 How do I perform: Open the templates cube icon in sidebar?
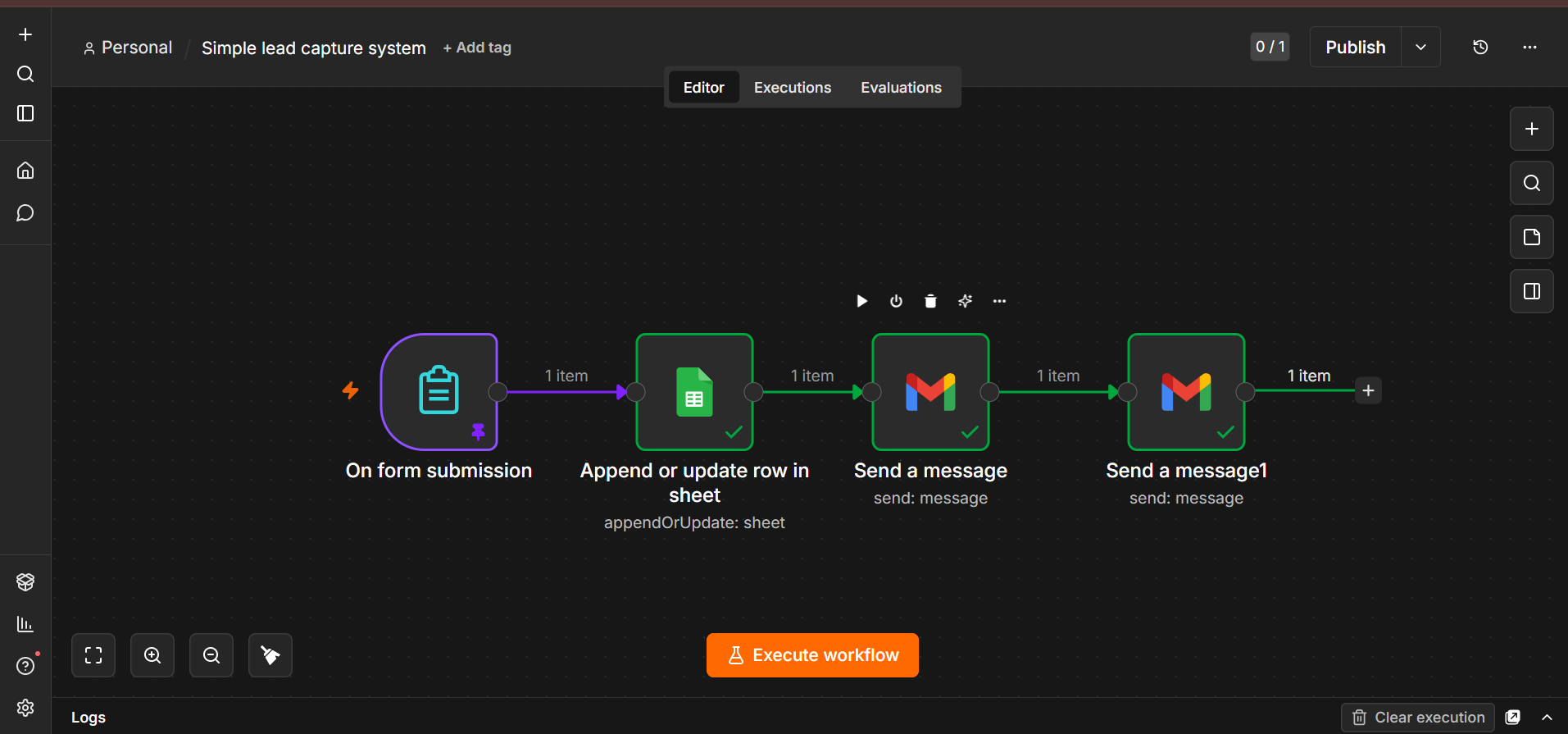coord(25,582)
